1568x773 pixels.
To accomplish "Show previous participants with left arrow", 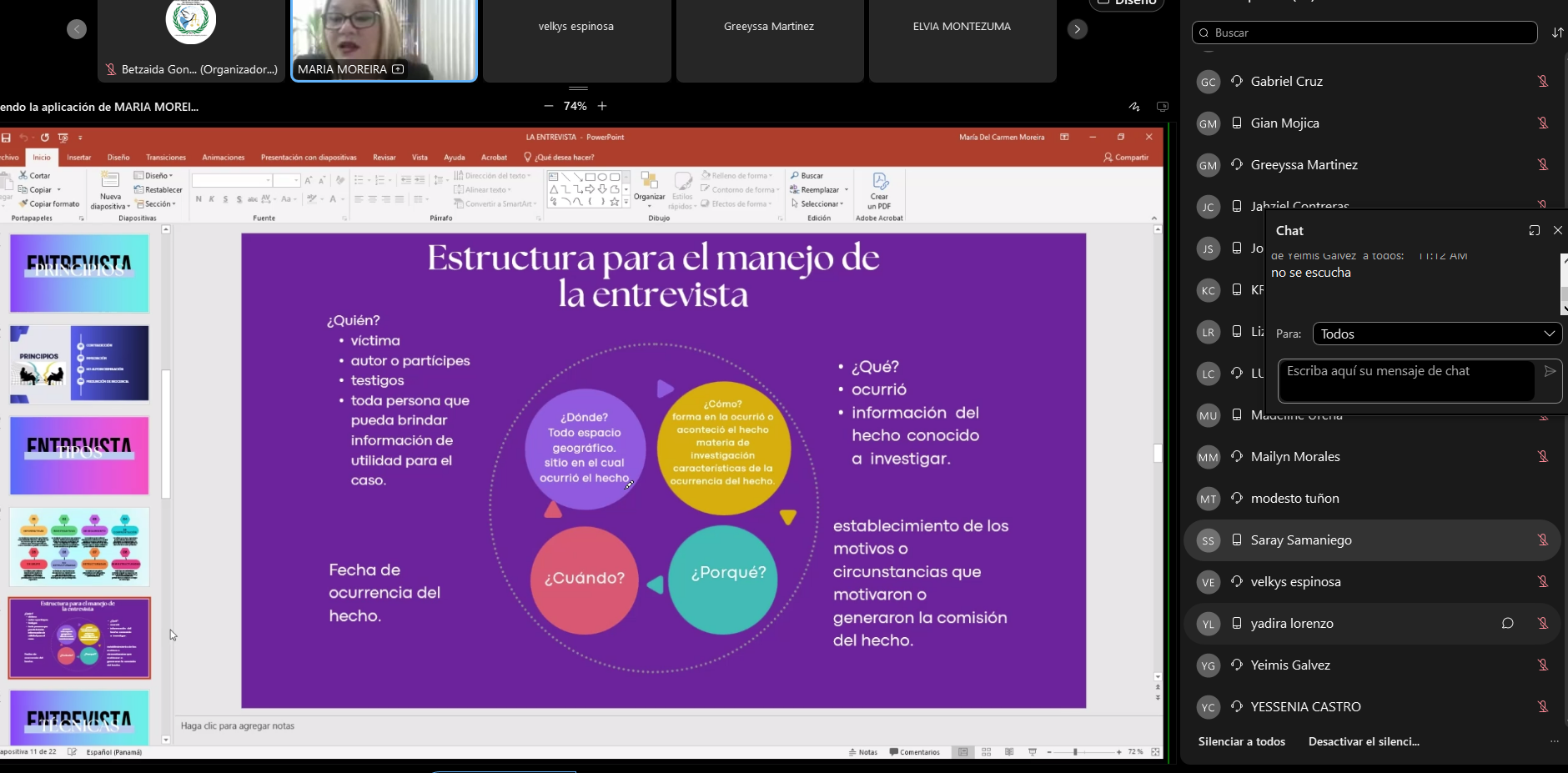I will pos(77,29).
